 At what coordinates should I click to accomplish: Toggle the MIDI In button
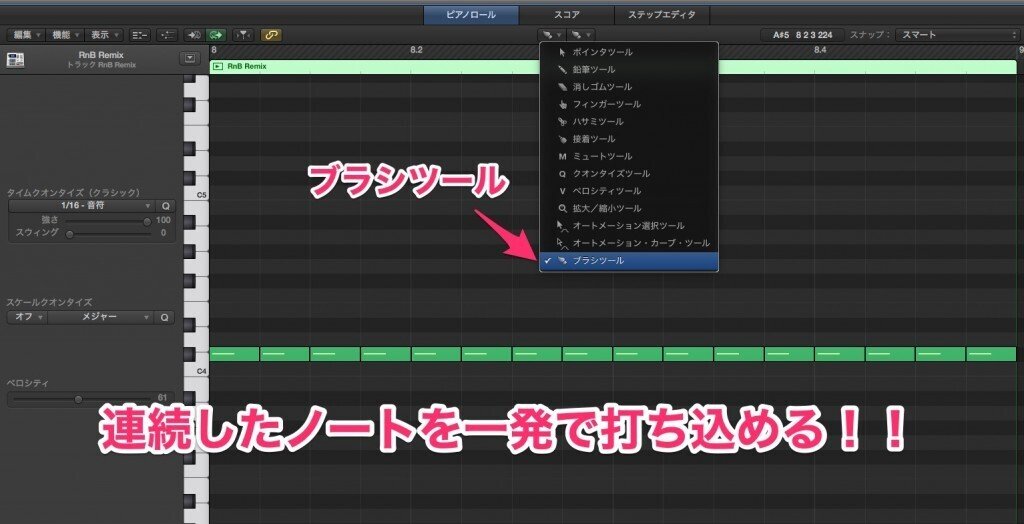tap(193, 35)
